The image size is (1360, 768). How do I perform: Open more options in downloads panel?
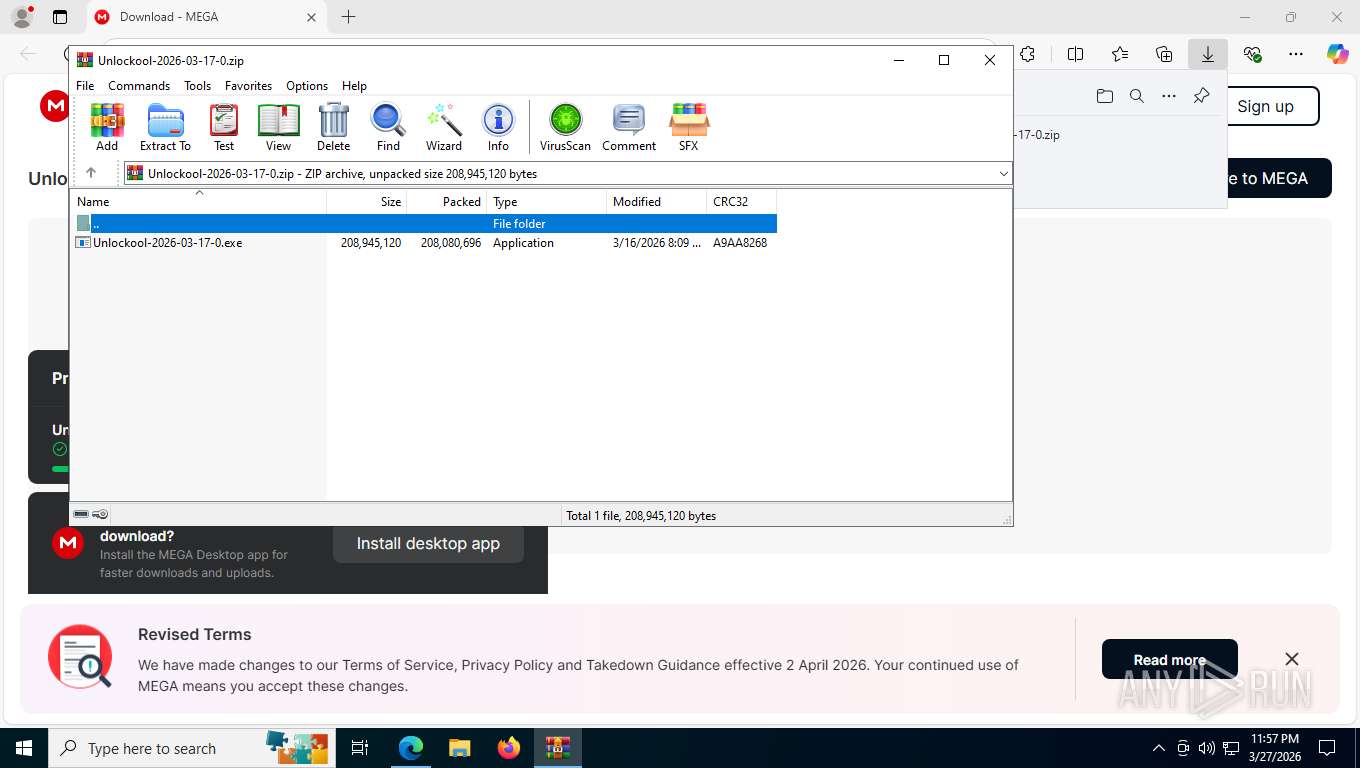pos(1169,96)
